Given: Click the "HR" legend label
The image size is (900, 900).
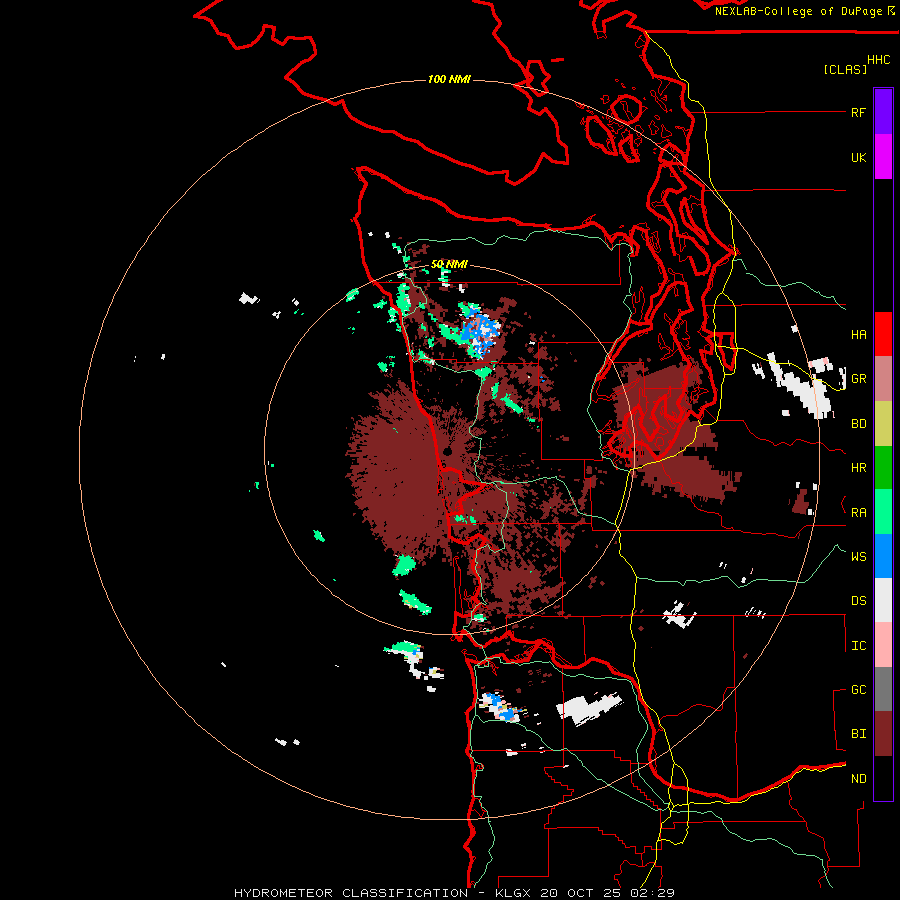Looking at the screenshot, I should 858,468.
